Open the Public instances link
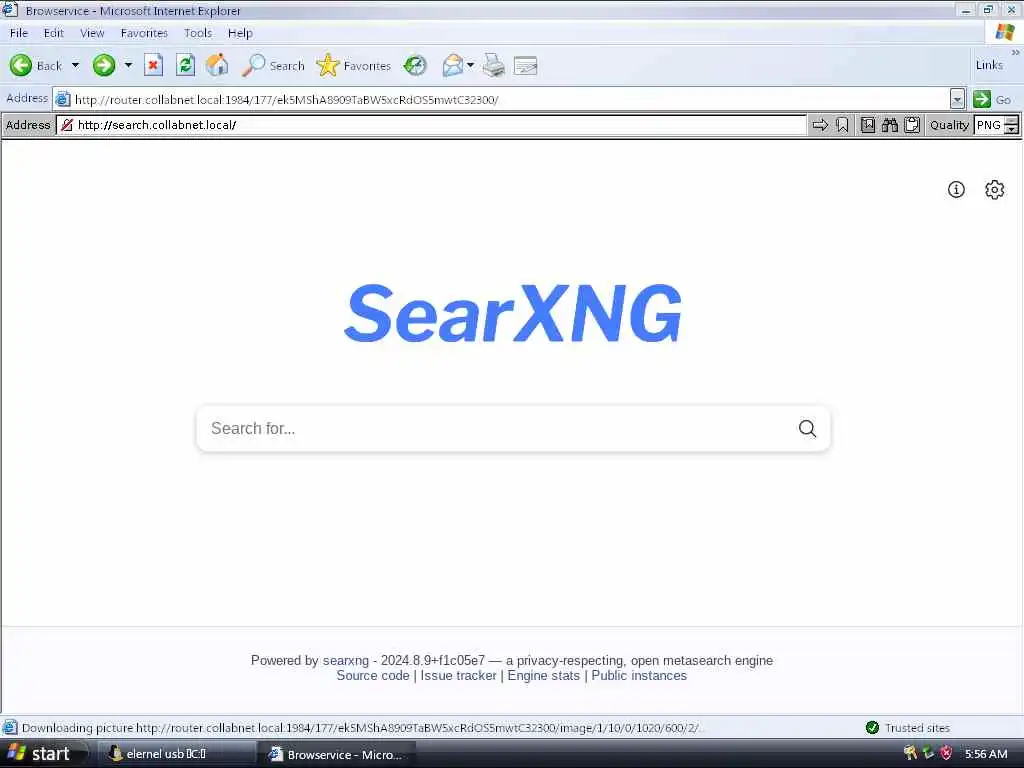 tap(639, 676)
